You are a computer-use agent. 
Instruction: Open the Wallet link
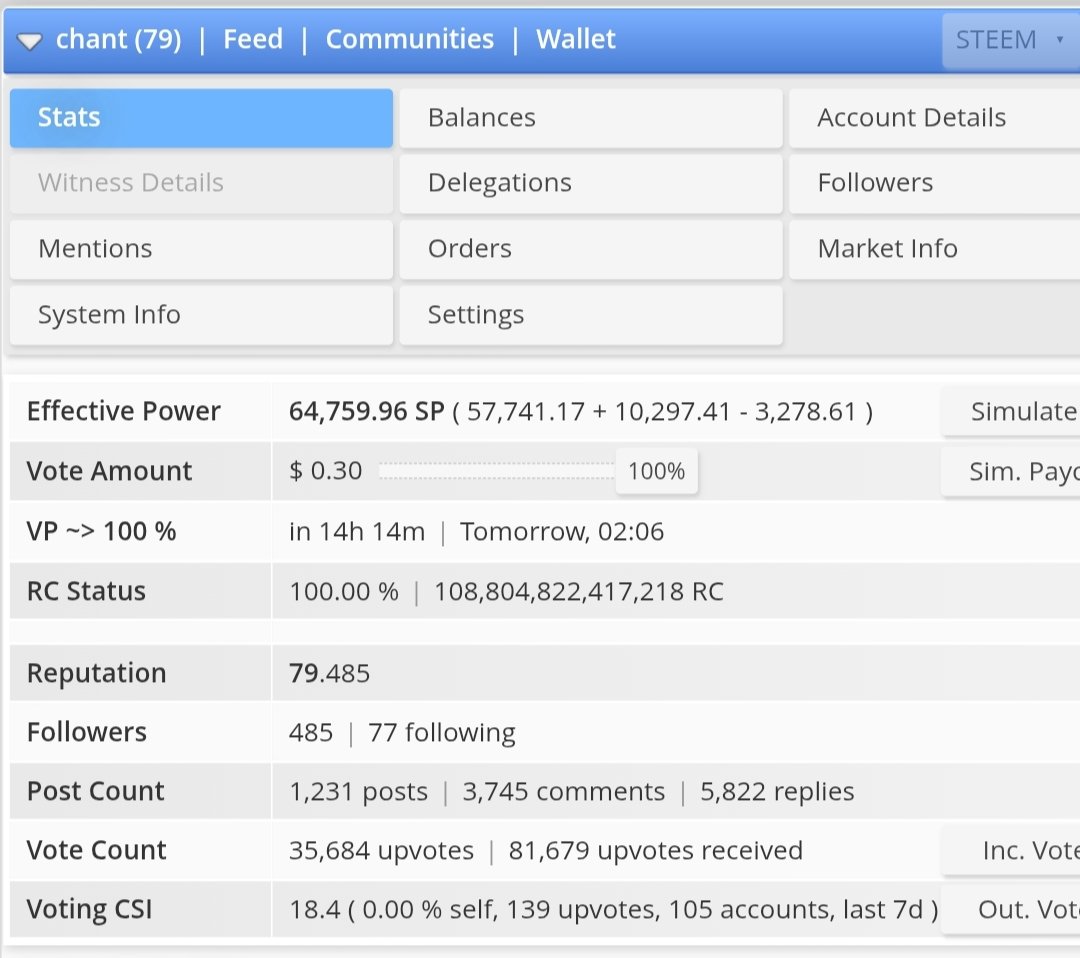click(x=576, y=39)
